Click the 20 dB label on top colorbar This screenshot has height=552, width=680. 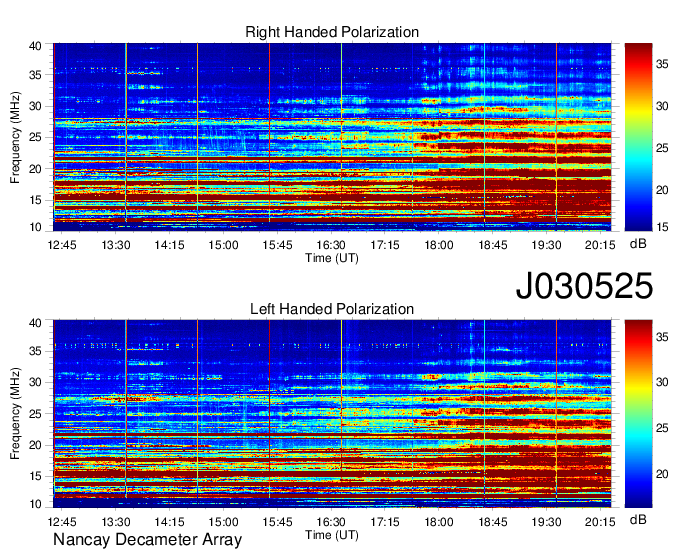point(662,190)
